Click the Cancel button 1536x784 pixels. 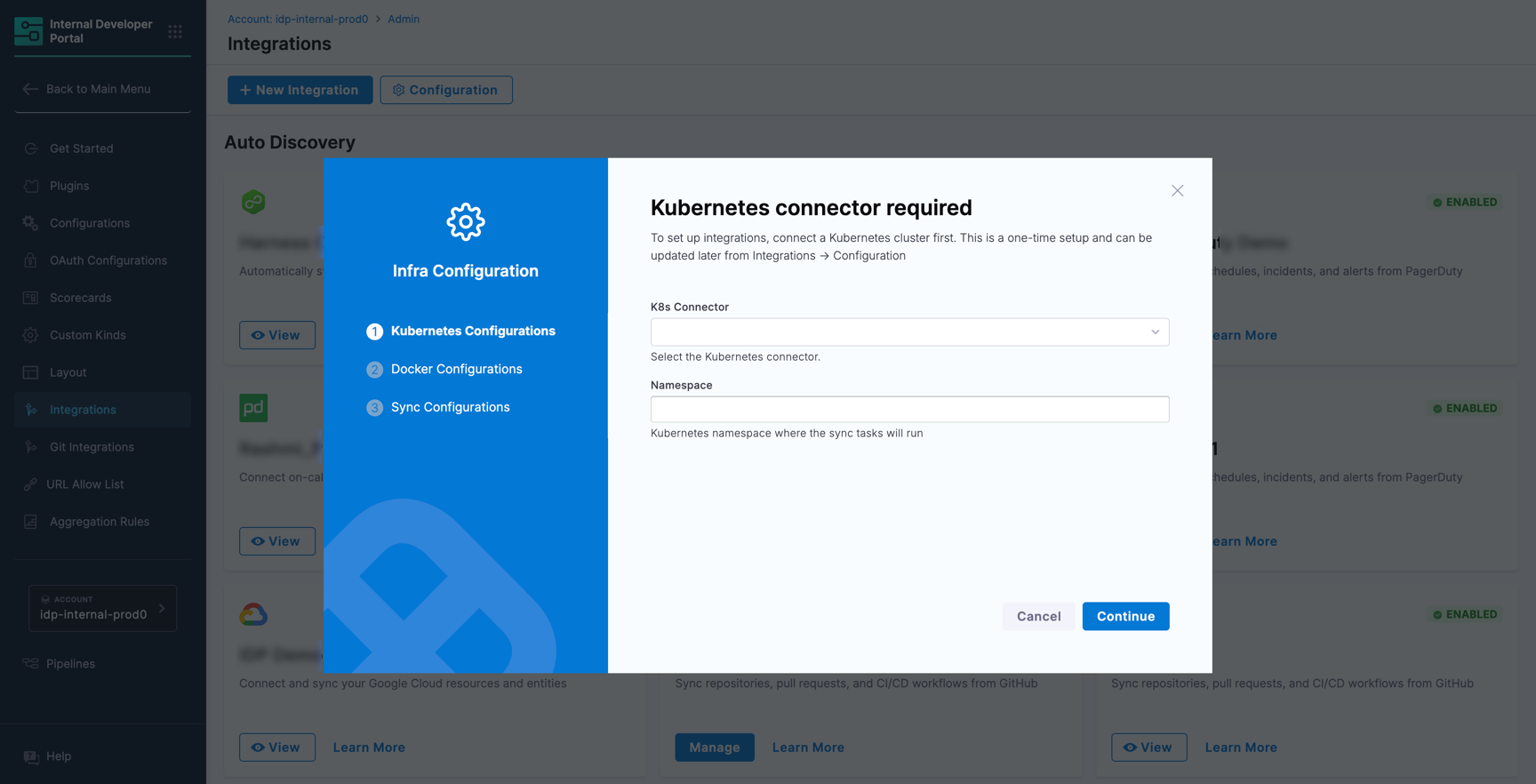pyautogui.click(x=1038, y=616)
